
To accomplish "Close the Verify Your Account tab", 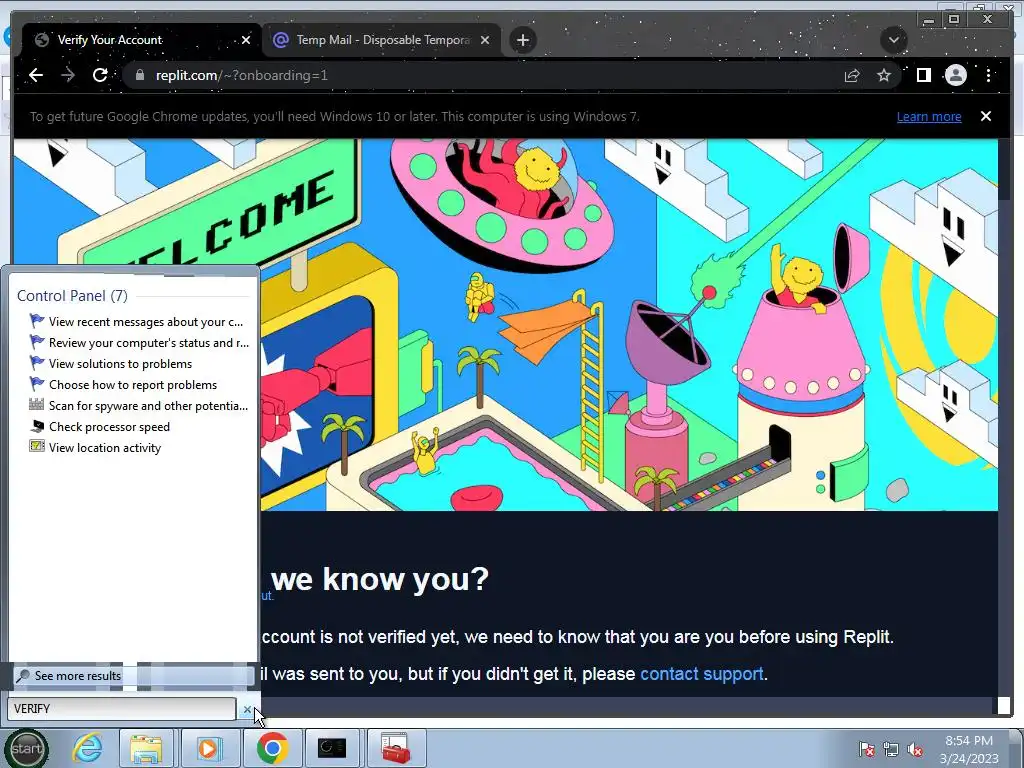I will click(x=246, y=40).
